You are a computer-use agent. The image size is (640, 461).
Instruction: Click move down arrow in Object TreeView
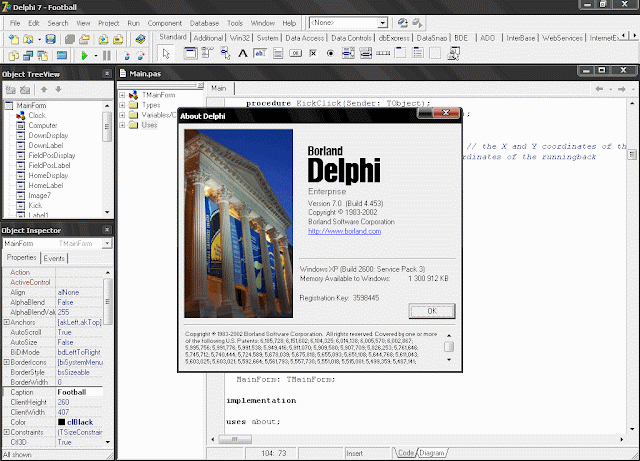coord(58,89)
